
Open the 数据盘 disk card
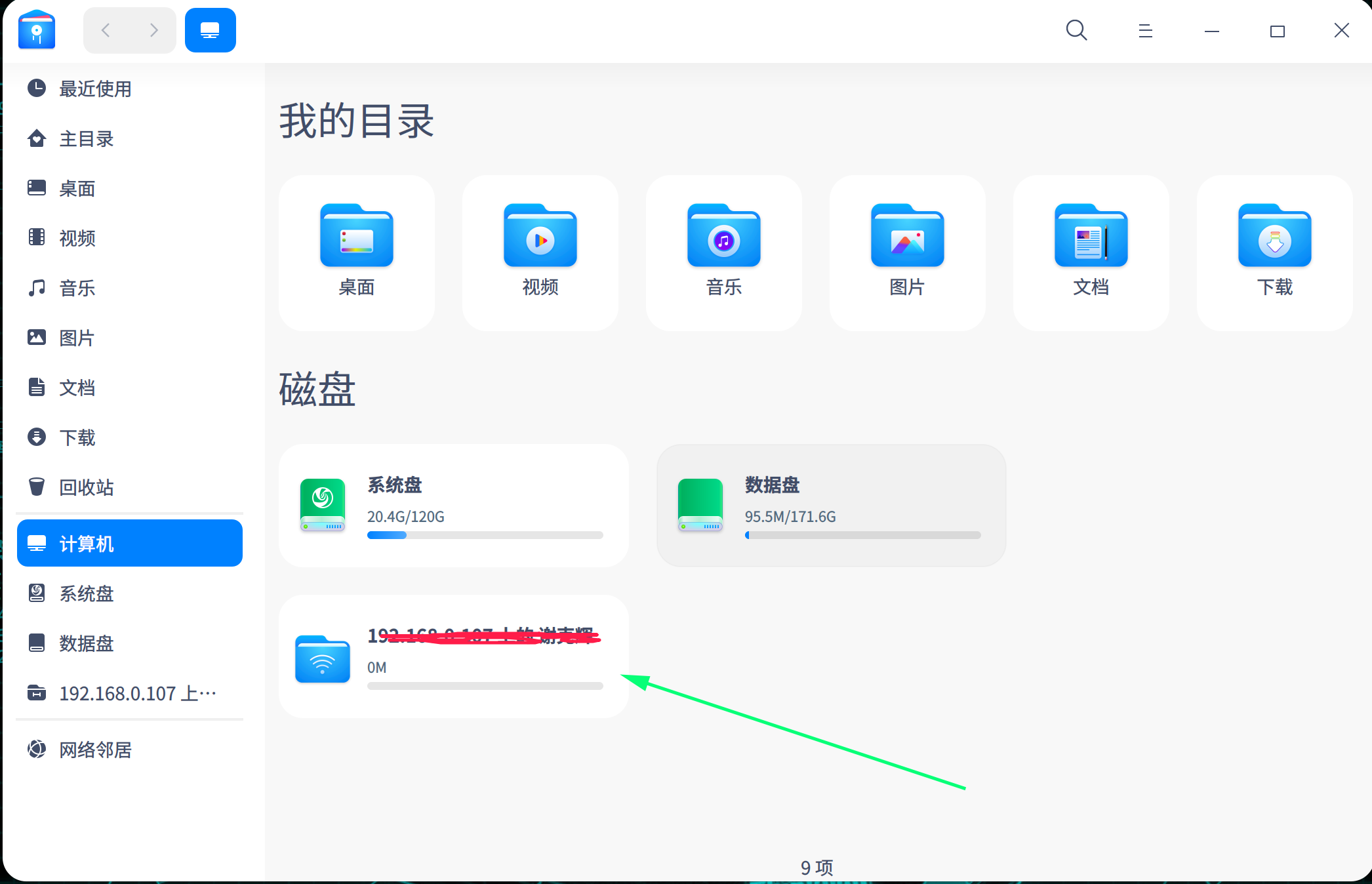point(831,505)
